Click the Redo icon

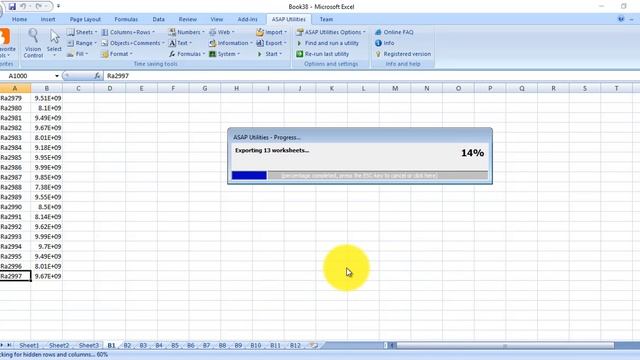point(38,7)
